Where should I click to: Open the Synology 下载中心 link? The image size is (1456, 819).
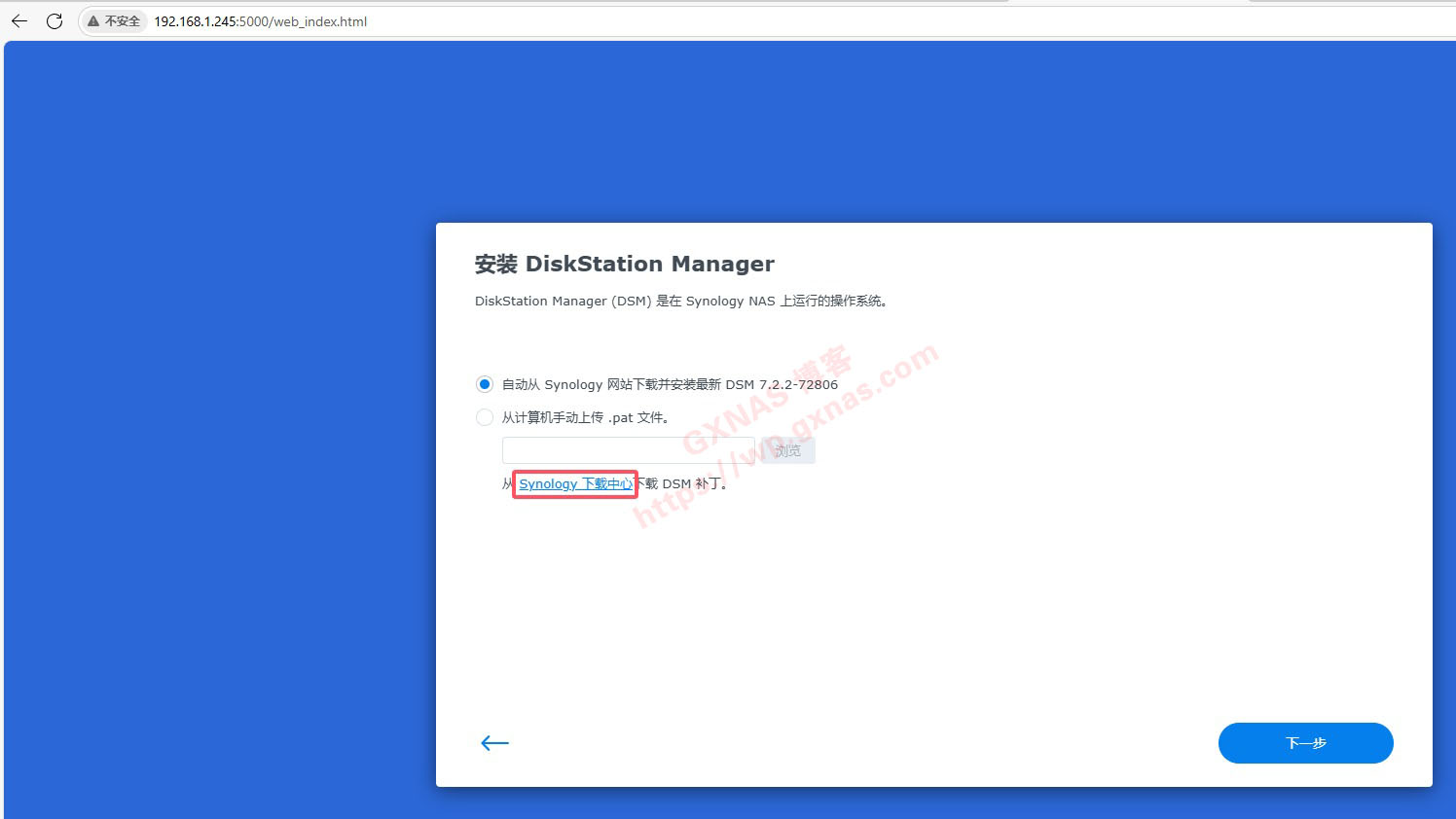[575, 483]
